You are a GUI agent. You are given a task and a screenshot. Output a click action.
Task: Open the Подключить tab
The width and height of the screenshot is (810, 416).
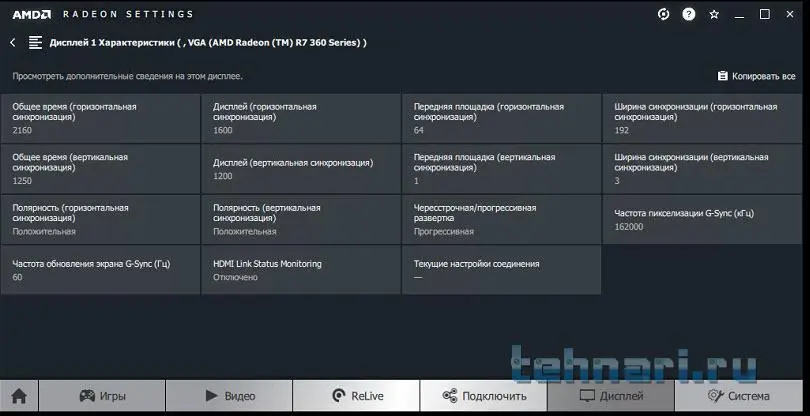point(484,396)
